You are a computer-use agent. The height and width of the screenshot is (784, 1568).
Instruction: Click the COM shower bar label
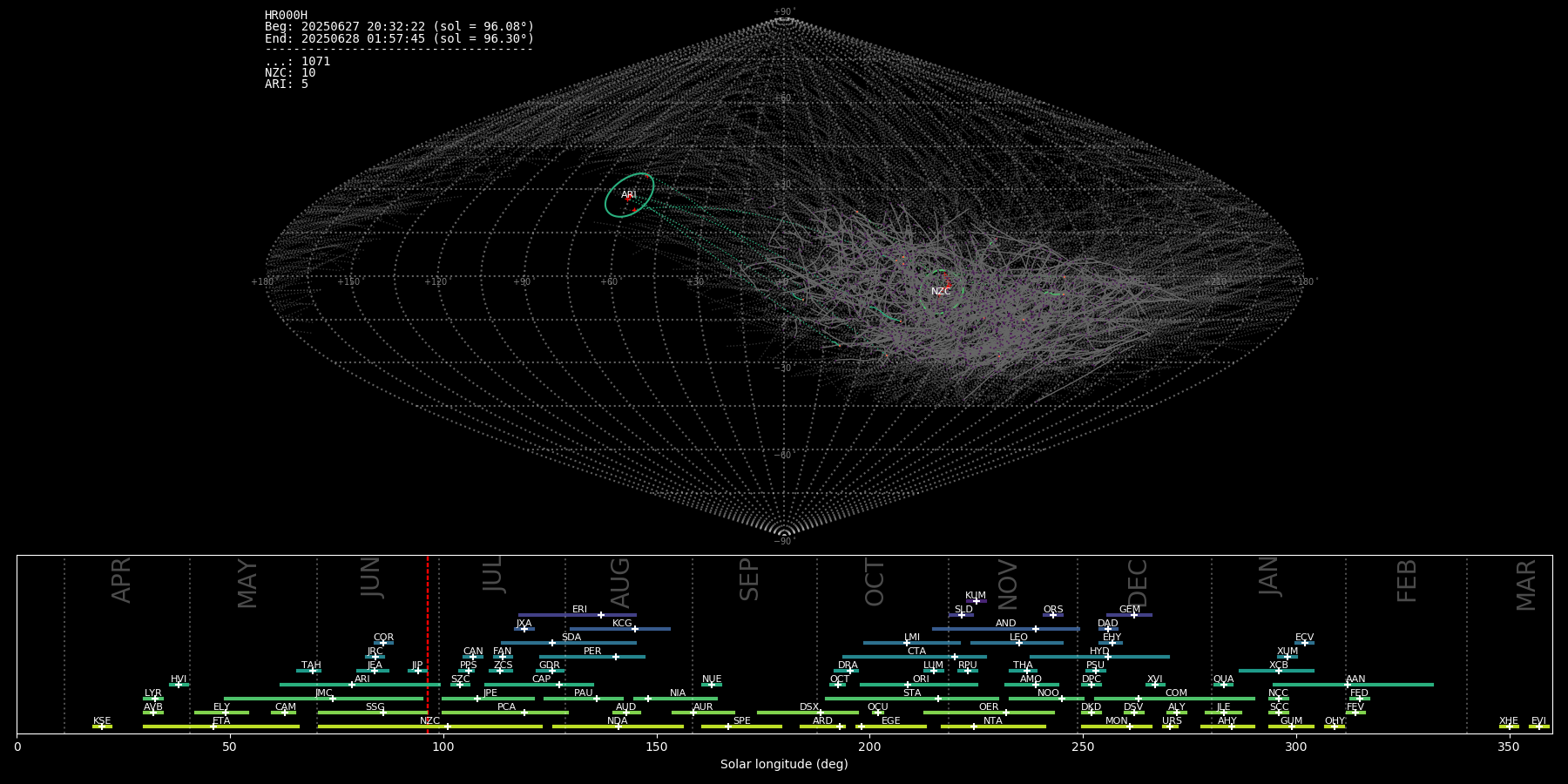point(1176,693)
